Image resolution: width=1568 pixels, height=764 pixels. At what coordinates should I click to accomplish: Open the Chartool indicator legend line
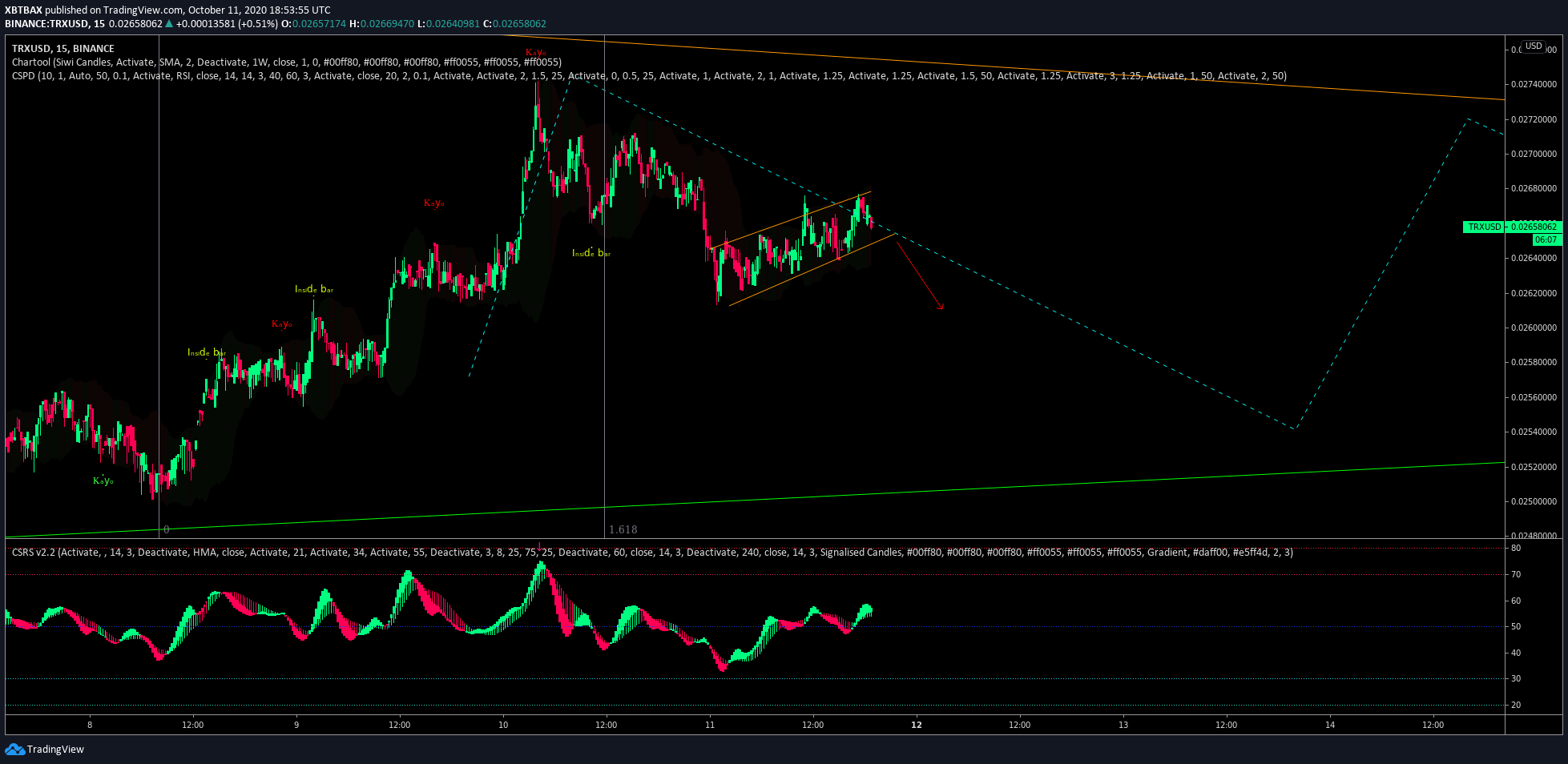click(x=287, y=62)
